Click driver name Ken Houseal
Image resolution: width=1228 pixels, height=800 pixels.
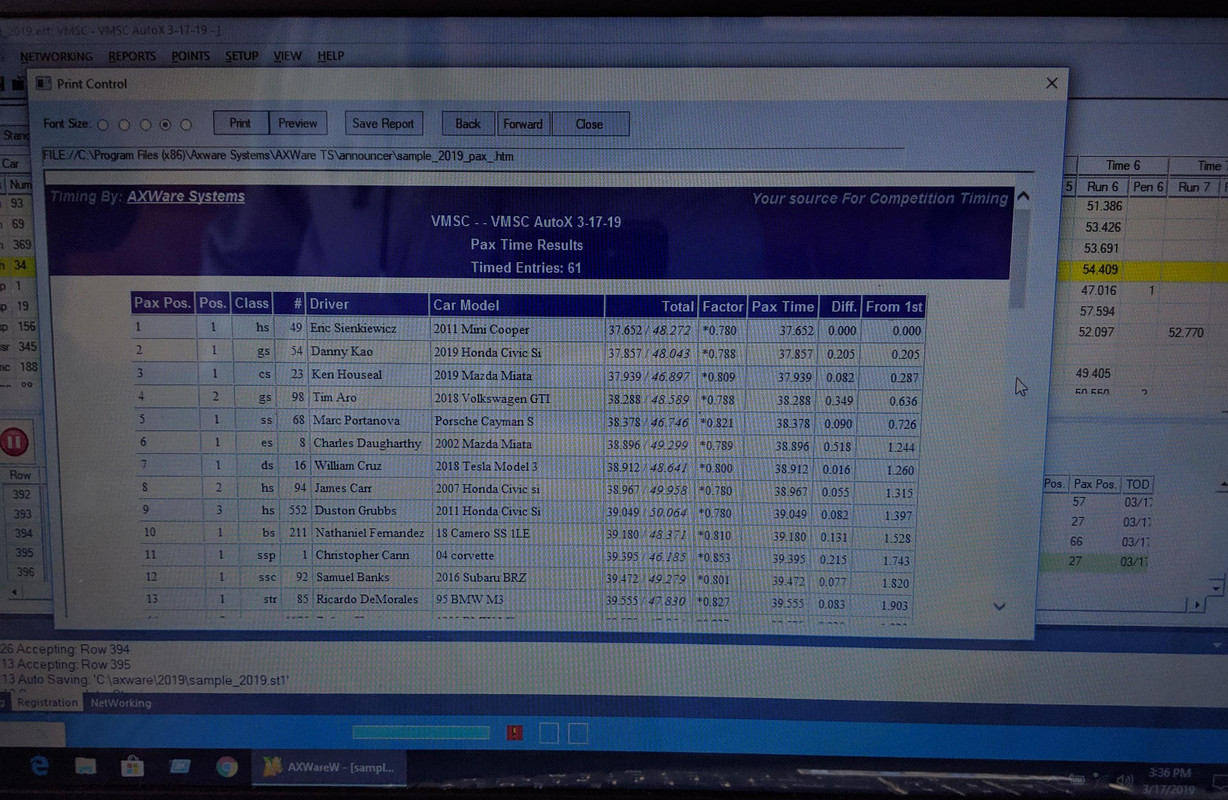347,374
